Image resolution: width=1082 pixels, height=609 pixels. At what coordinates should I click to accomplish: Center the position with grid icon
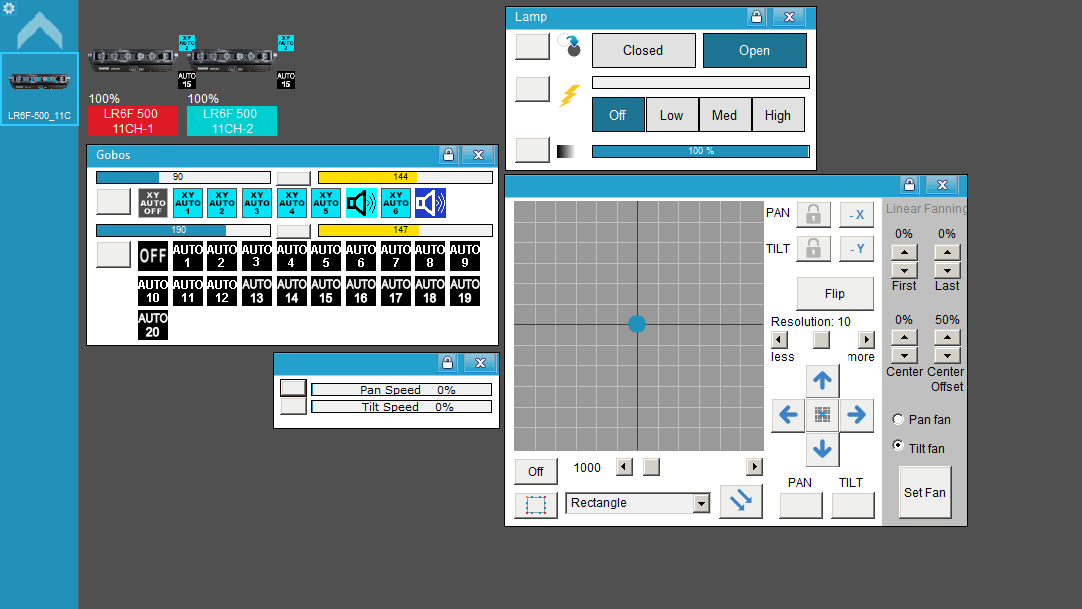[x=822, y=415]
